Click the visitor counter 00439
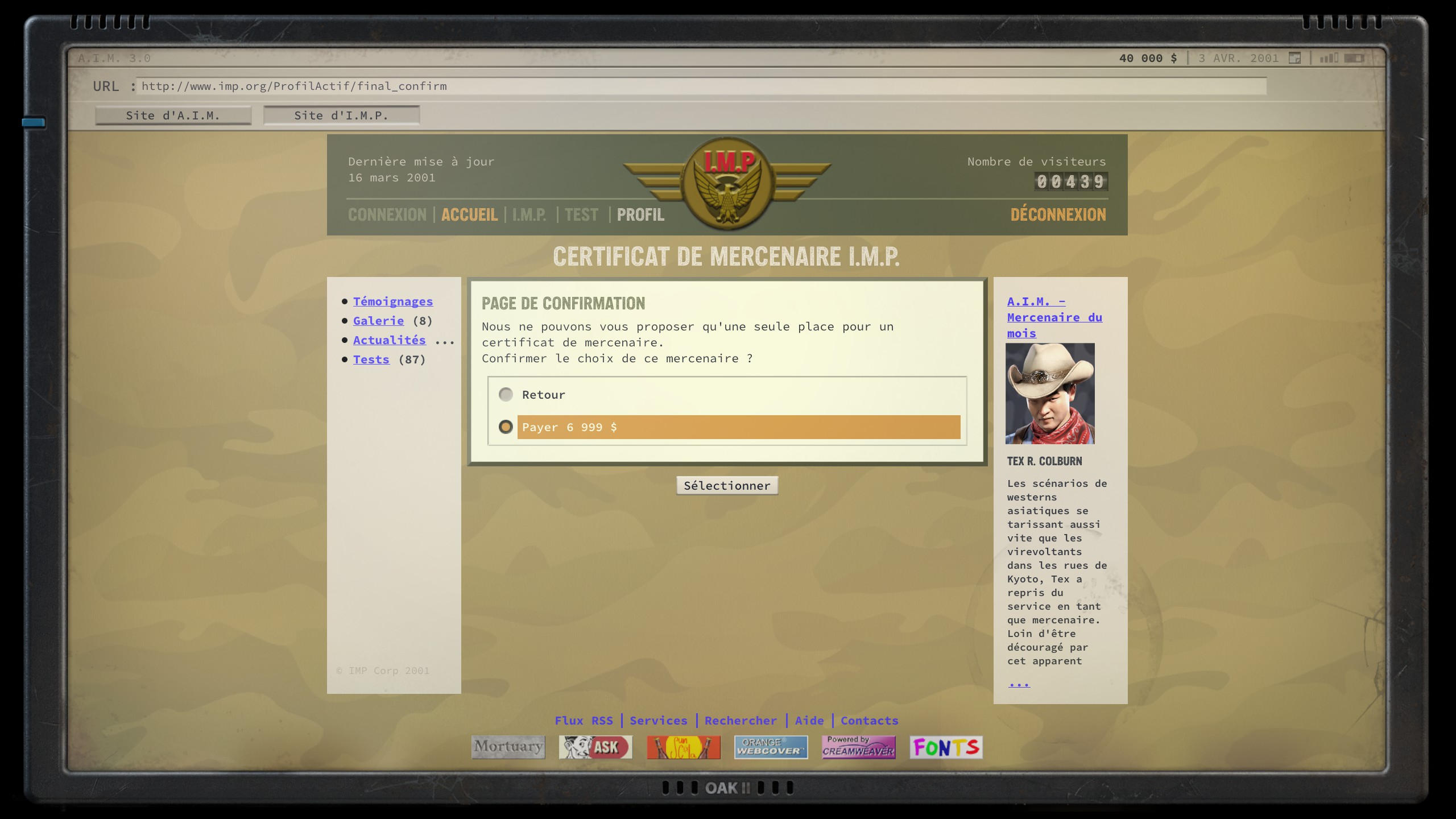 1071,182
